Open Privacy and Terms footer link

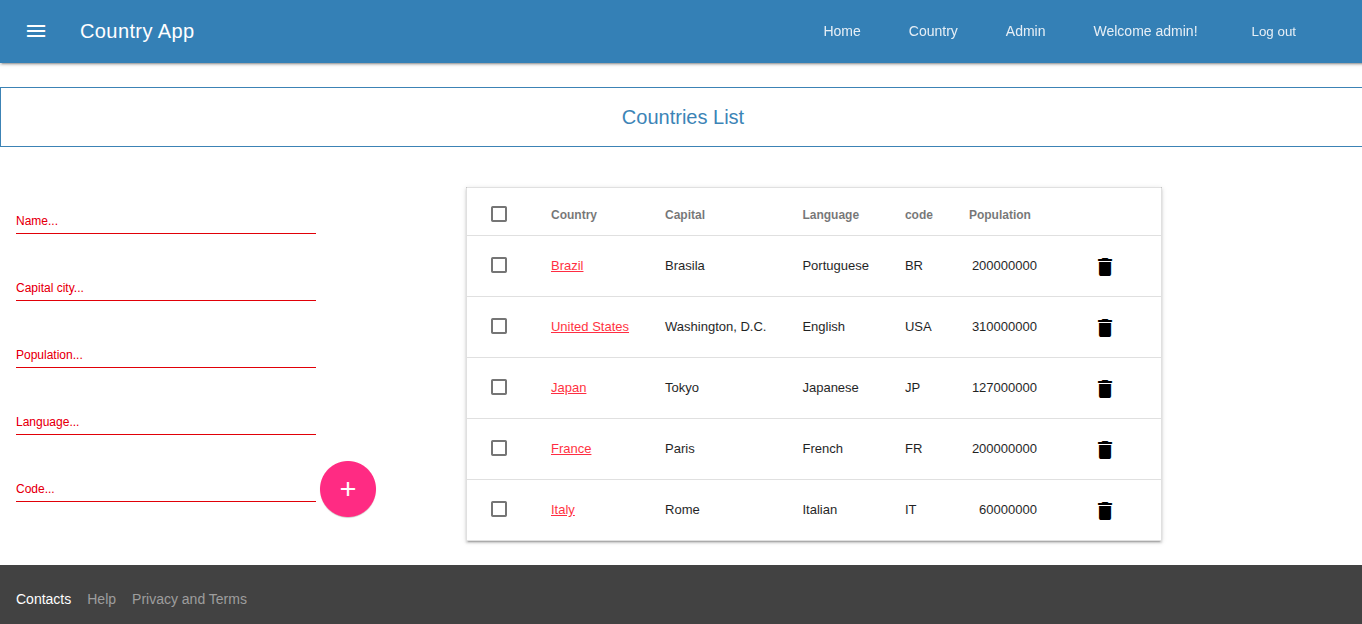point(189,599)
